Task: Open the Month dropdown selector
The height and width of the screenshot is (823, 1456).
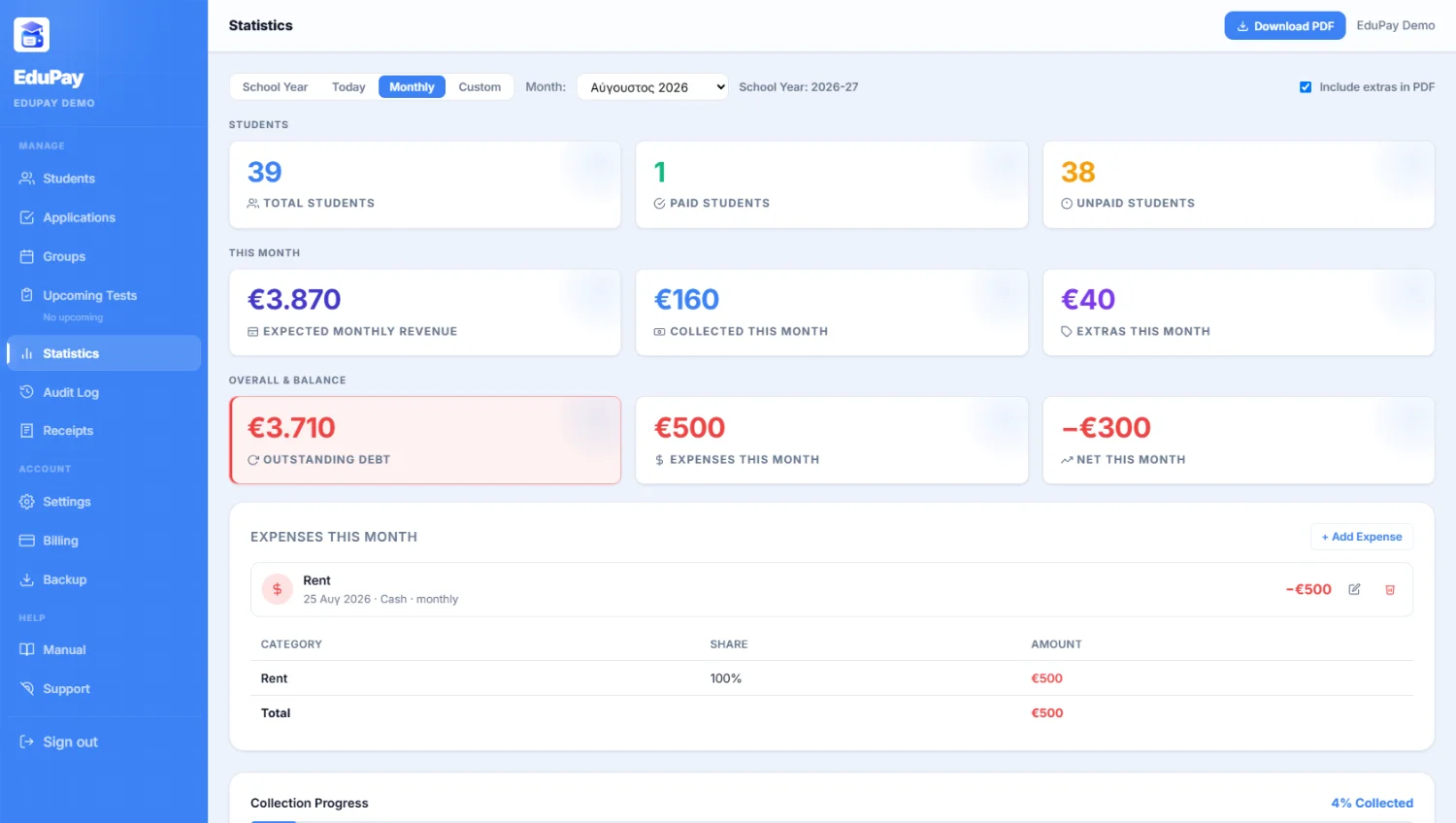Action: click(x=652, y=87)
